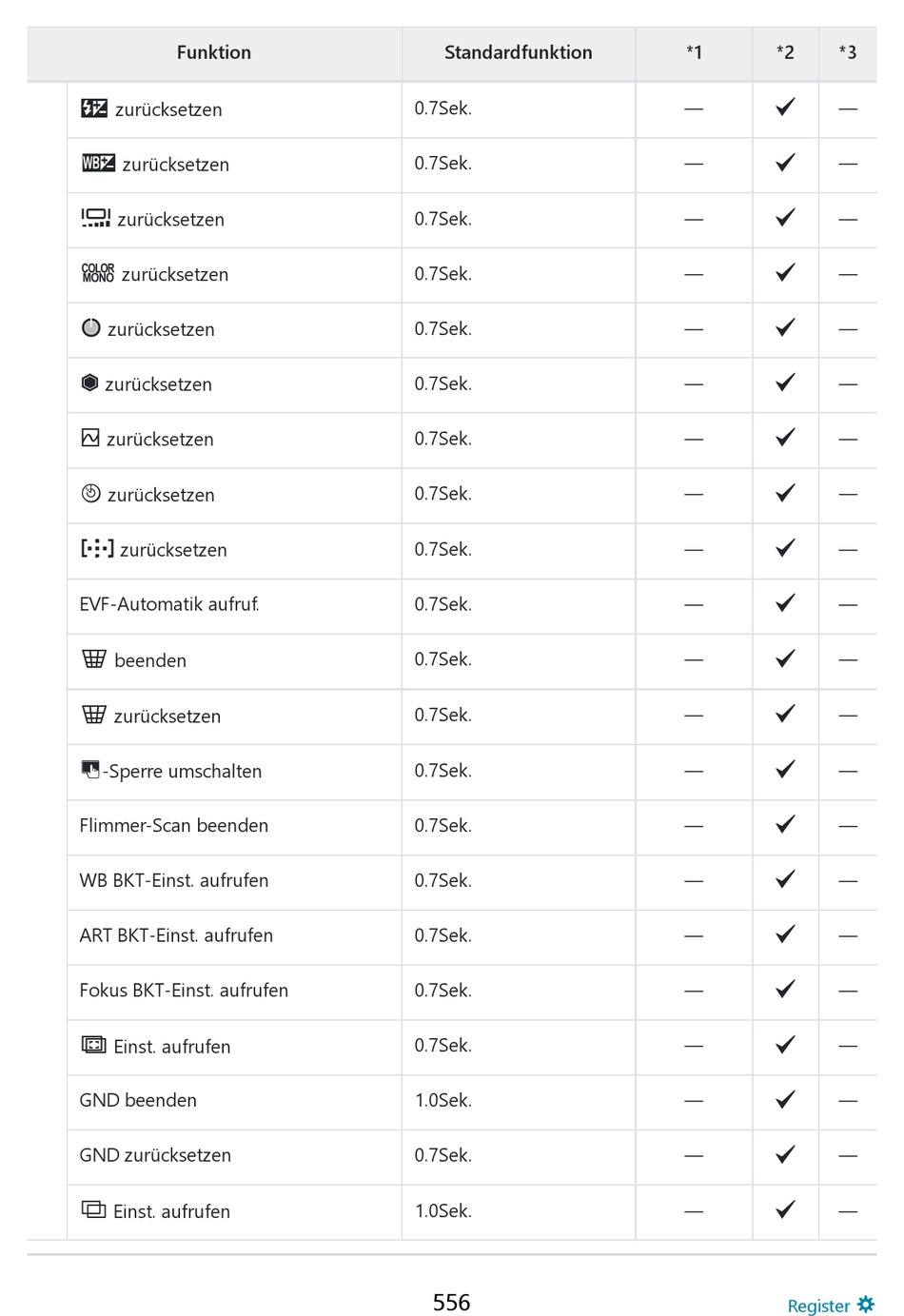Click the checkmark in GND beenden row

(x=785, y=1100)
